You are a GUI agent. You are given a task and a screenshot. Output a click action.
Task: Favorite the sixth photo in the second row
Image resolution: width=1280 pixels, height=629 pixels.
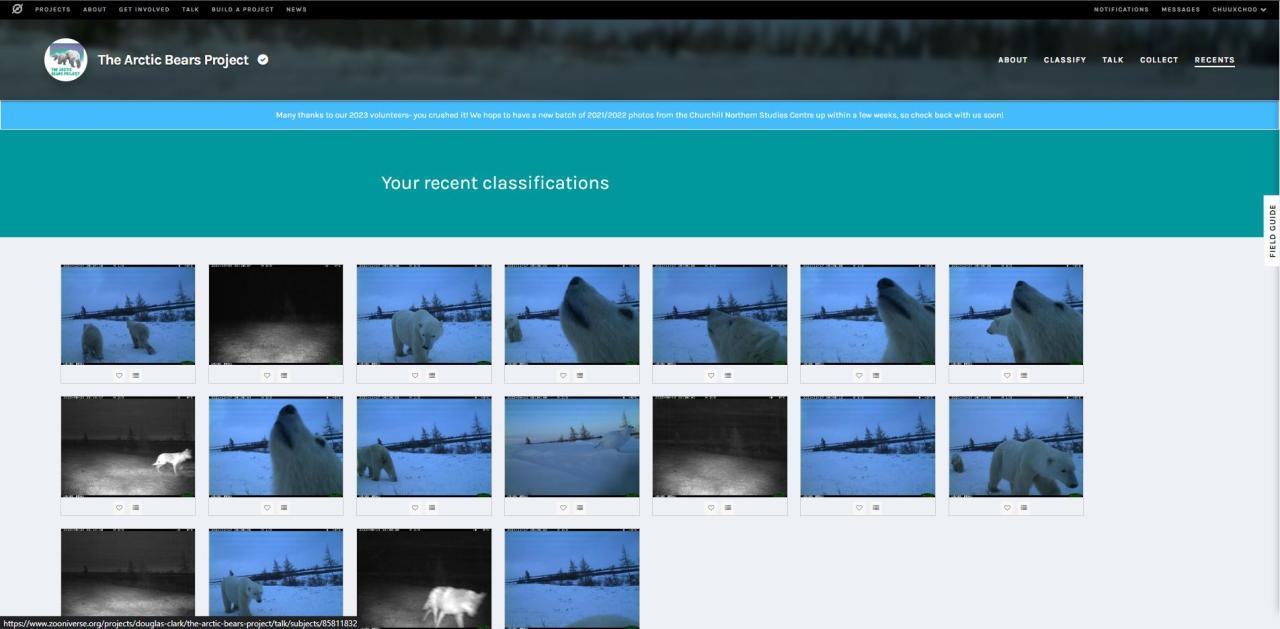point(859,508)
